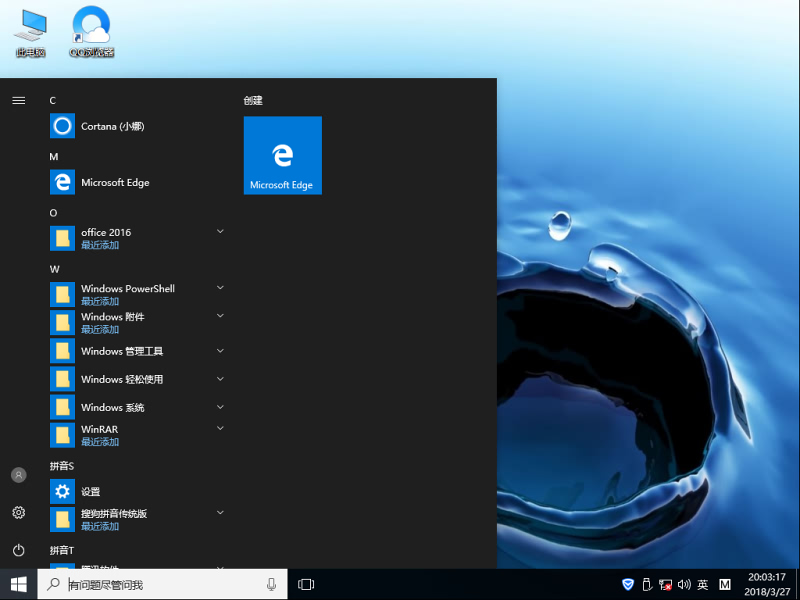Expand the Windows 附件 chevron
Screen dimensions: 800x600
(x=220, y=316)
